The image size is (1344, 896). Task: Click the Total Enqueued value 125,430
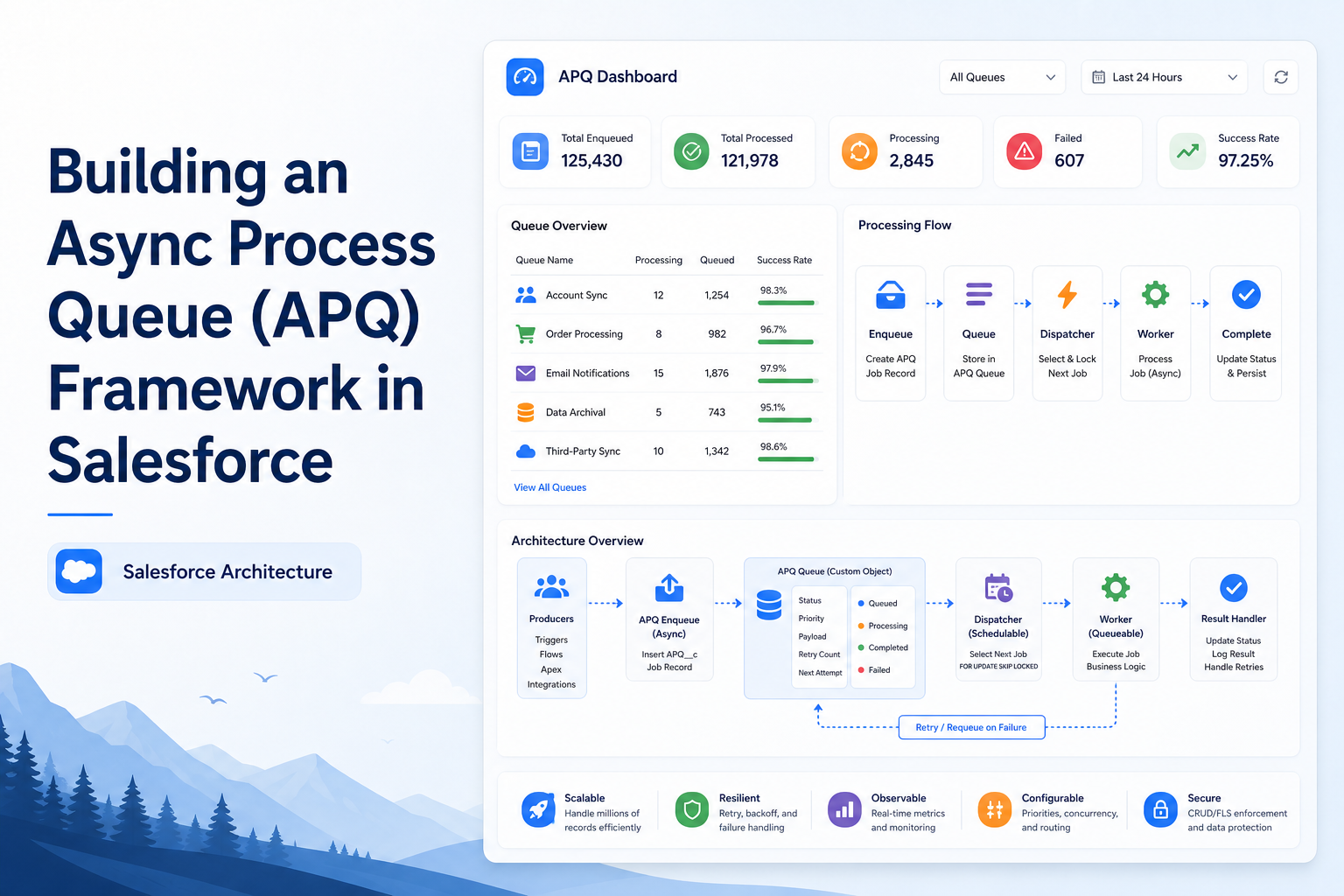[591, 161]
